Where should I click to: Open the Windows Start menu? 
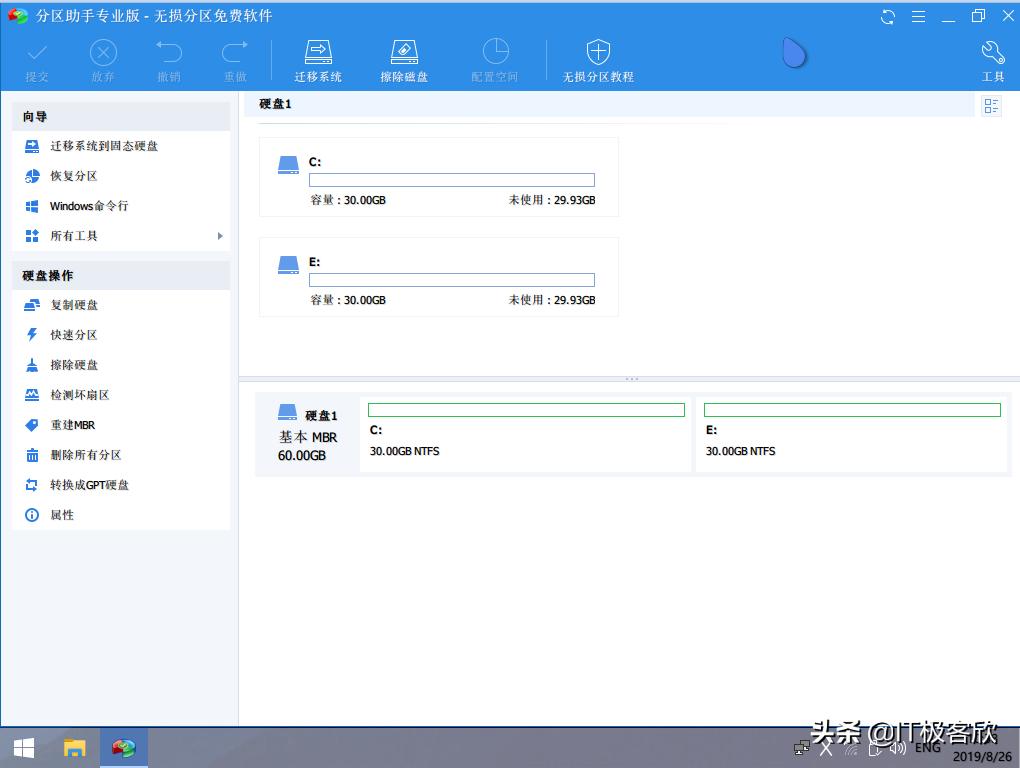[22, 747]
